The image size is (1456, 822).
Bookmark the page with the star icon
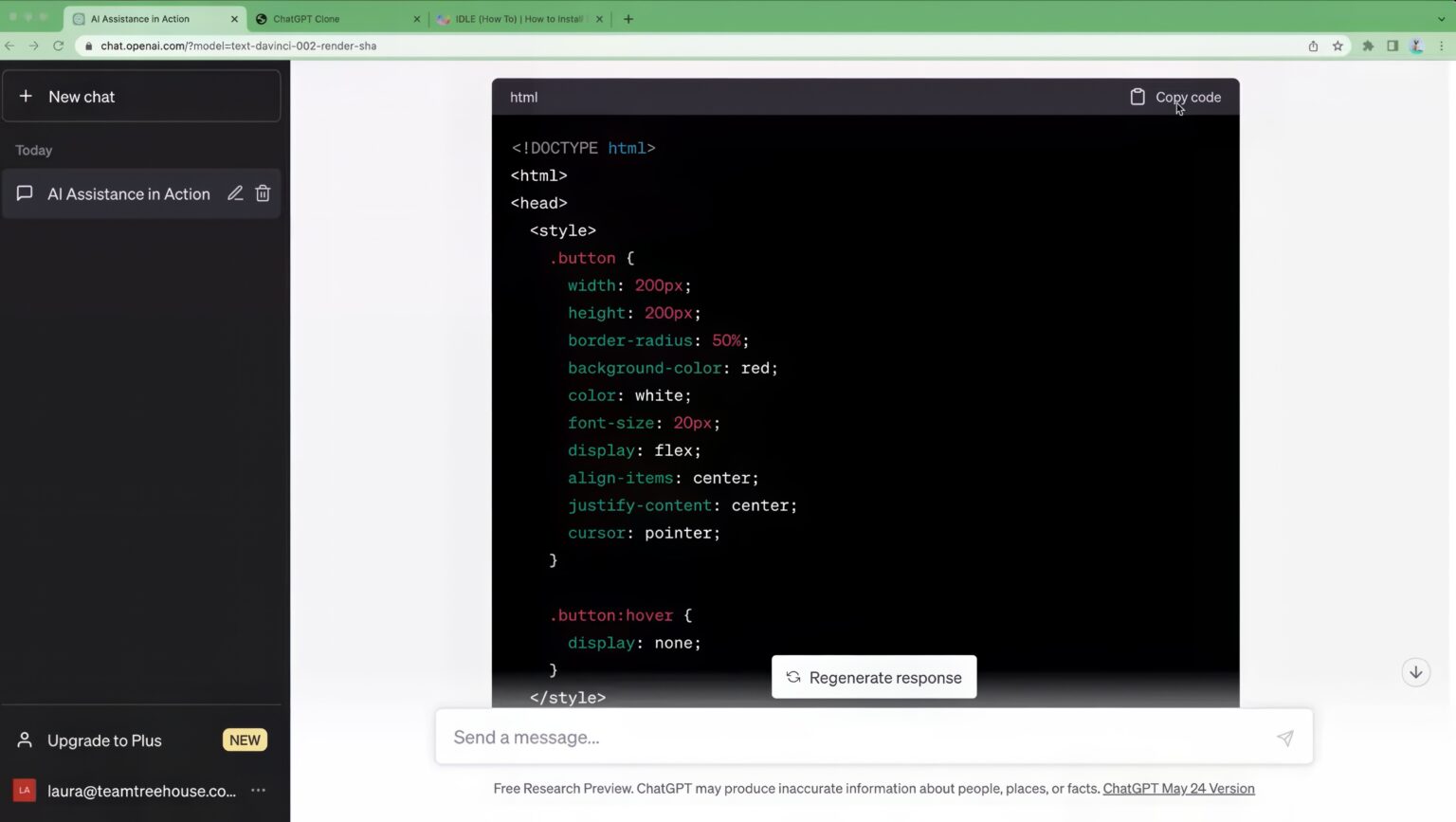[1338, 46]
